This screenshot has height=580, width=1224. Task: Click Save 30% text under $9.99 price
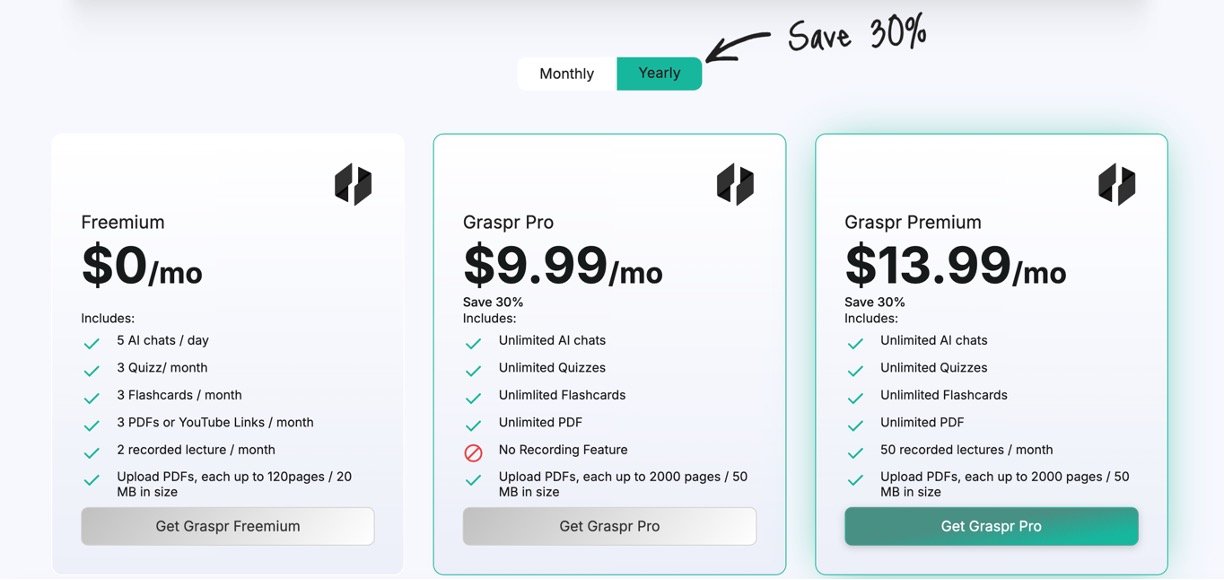(x=493, y=302)
